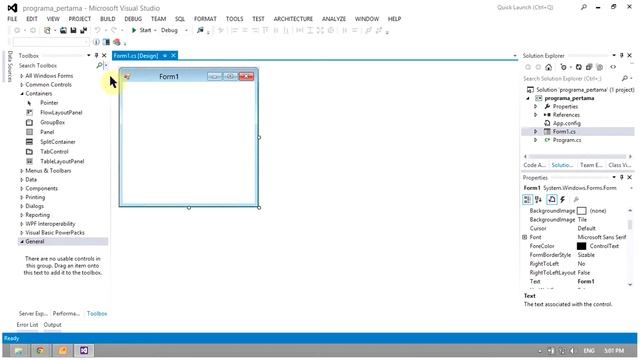This screenshot has width=640, height=360.
Task: Open the Server Explorer tab
Action: [x=33, y=313]
